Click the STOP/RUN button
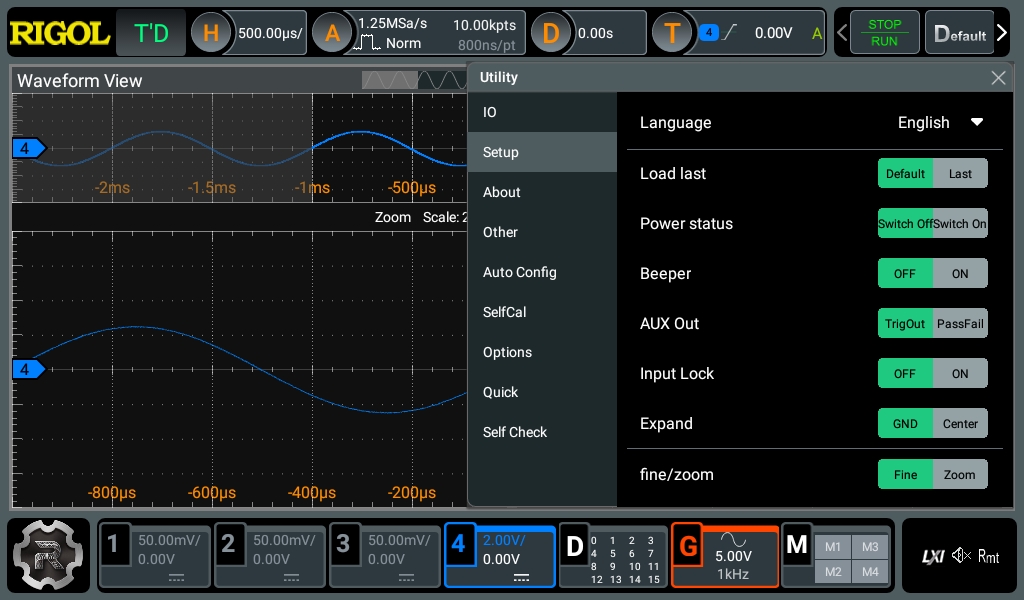The width and height of the screenshot is (1024, 600). [x=884, y=33]
